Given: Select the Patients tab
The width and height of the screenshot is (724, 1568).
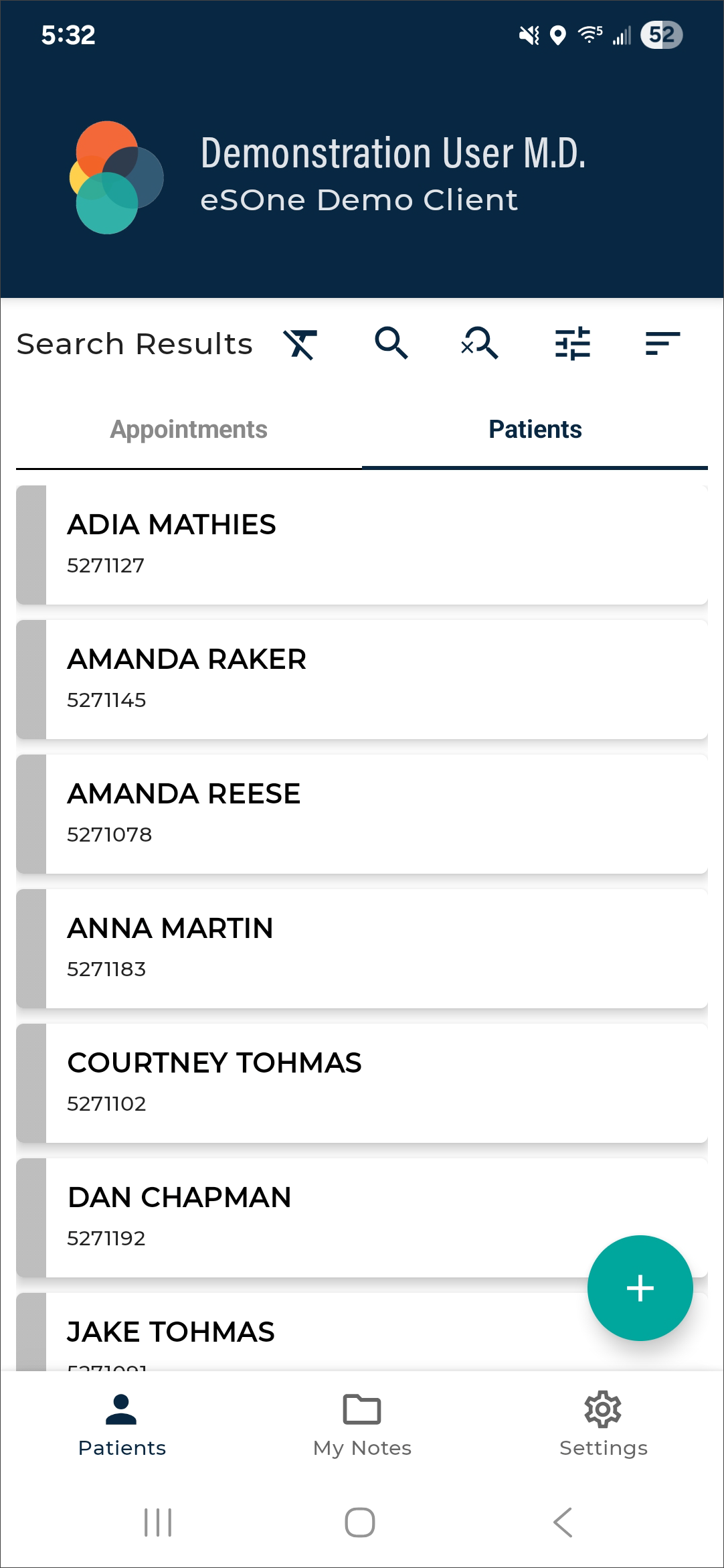Looking at the screenshot, I should tap(535, 430).
